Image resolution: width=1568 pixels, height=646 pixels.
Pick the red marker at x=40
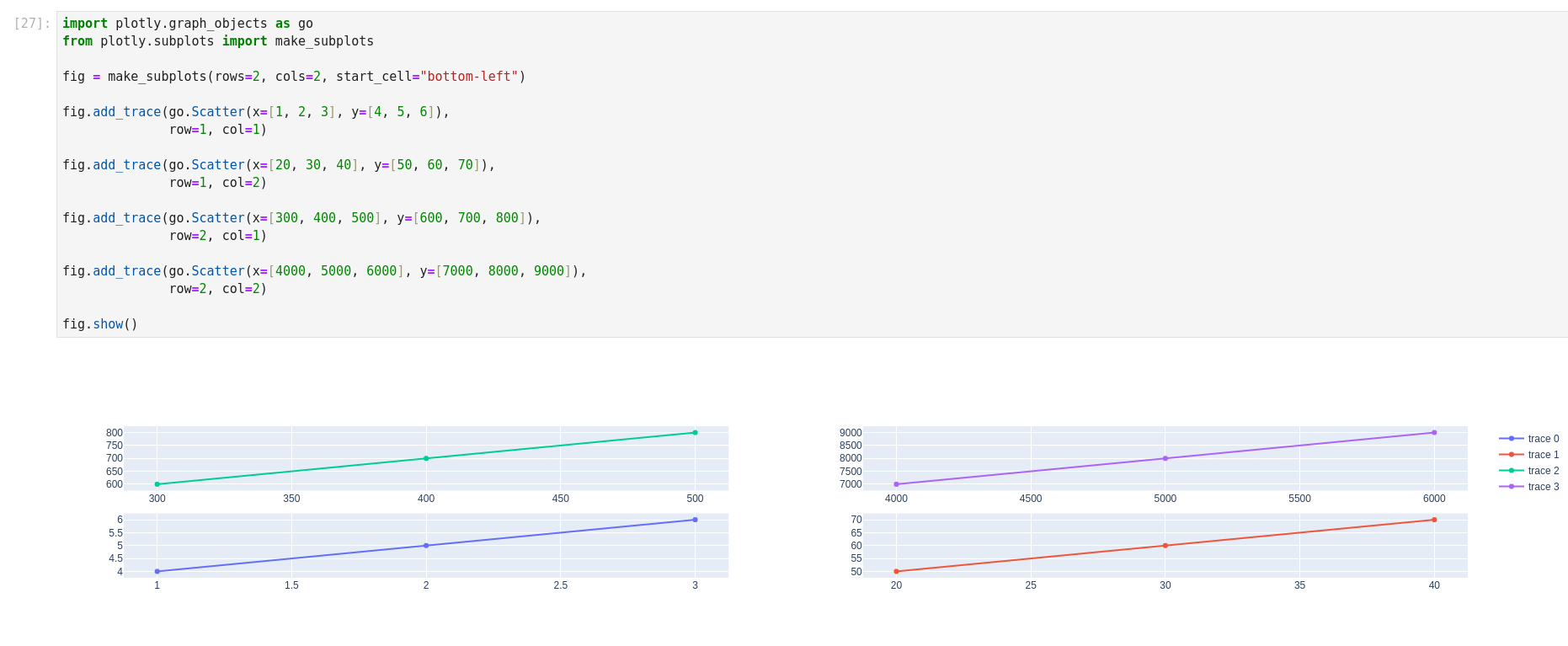(1434, 520)
